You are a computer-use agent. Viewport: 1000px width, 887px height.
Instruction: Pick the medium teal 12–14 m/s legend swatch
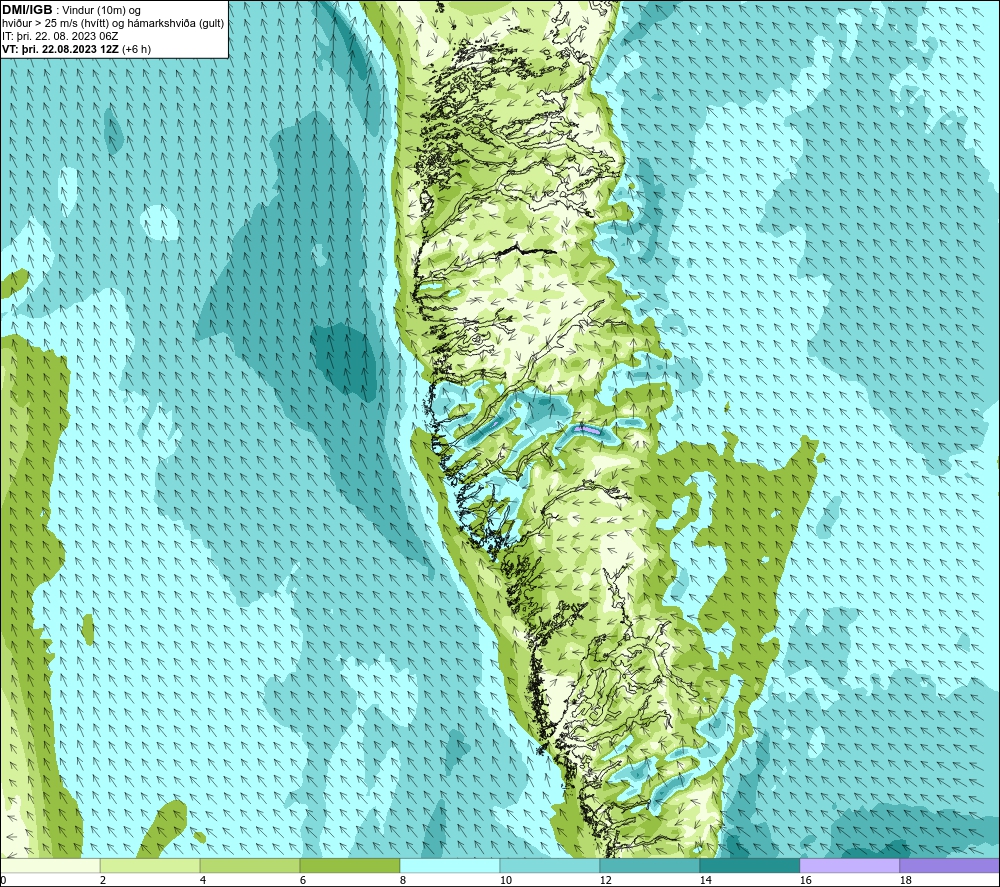point(649,865)
